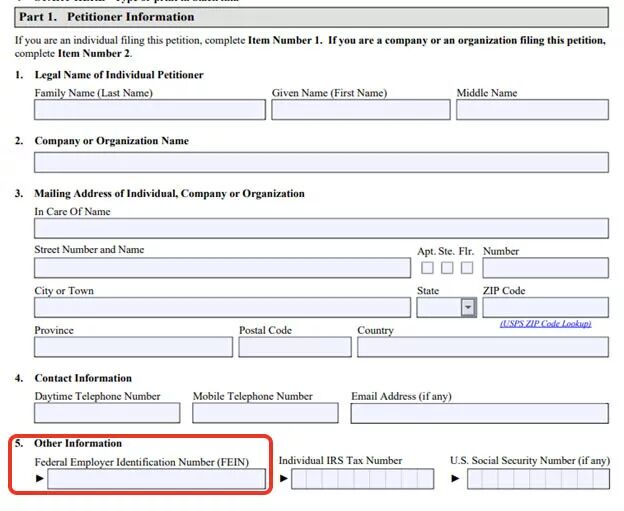Image resolution: width=624 pixels, height=511 pixels.
Task: Click the 'Other Information' heading text
Action: (x=78, y=443)
